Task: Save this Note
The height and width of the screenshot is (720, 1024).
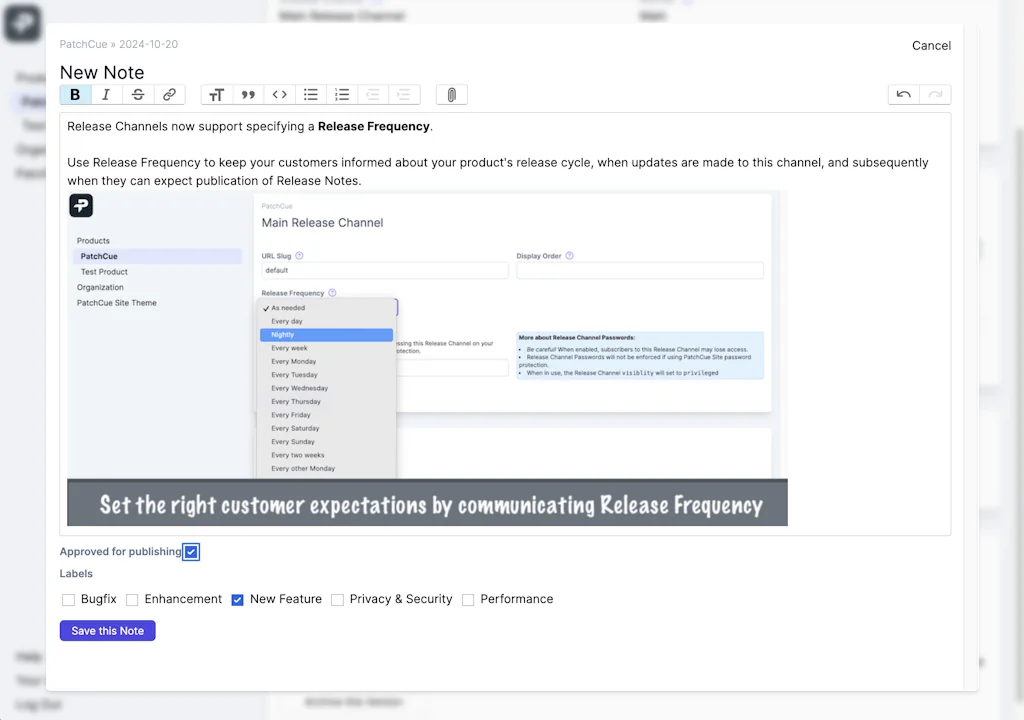Action: click(x=108, y=630)
